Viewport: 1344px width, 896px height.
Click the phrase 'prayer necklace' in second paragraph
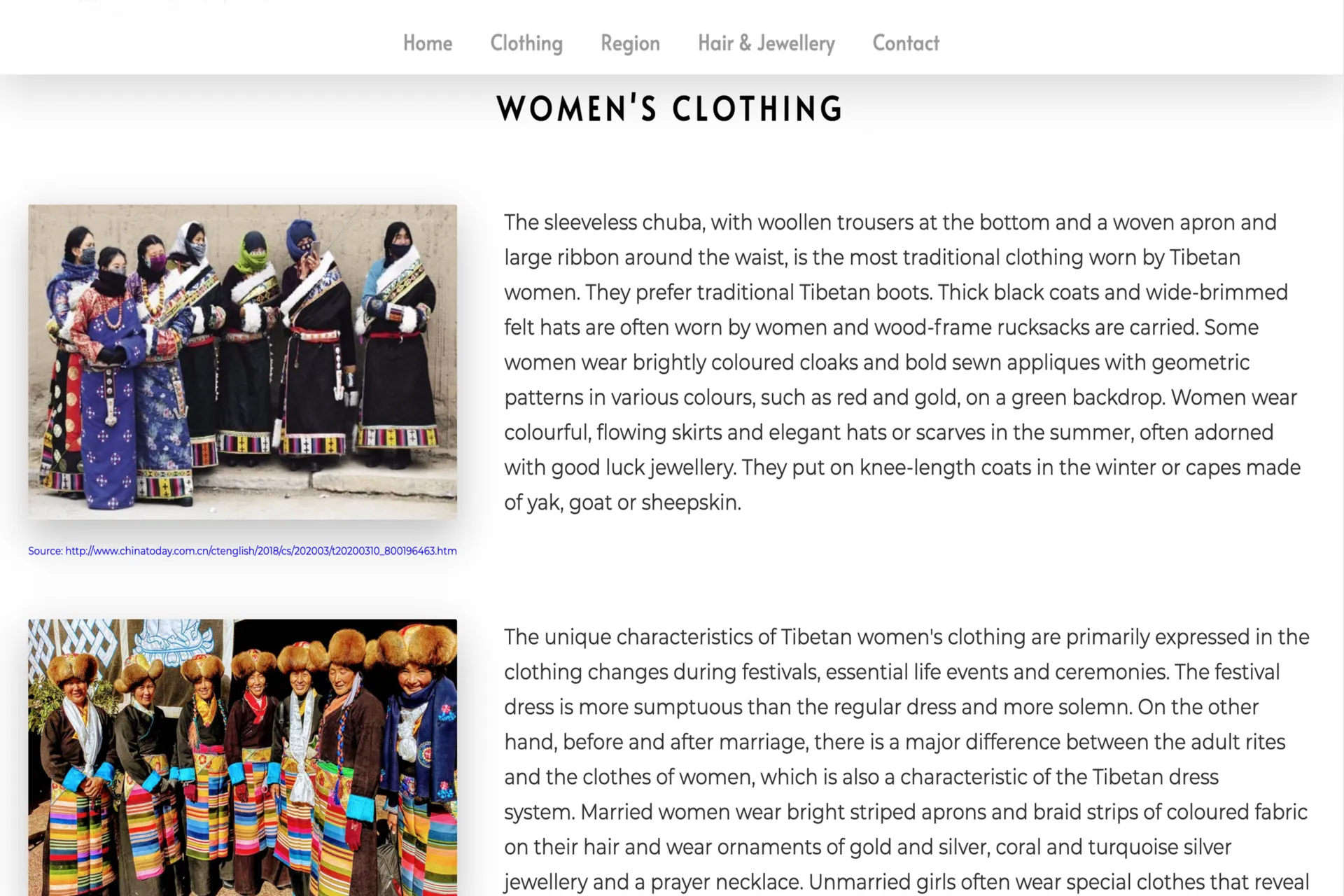(727, 882)
